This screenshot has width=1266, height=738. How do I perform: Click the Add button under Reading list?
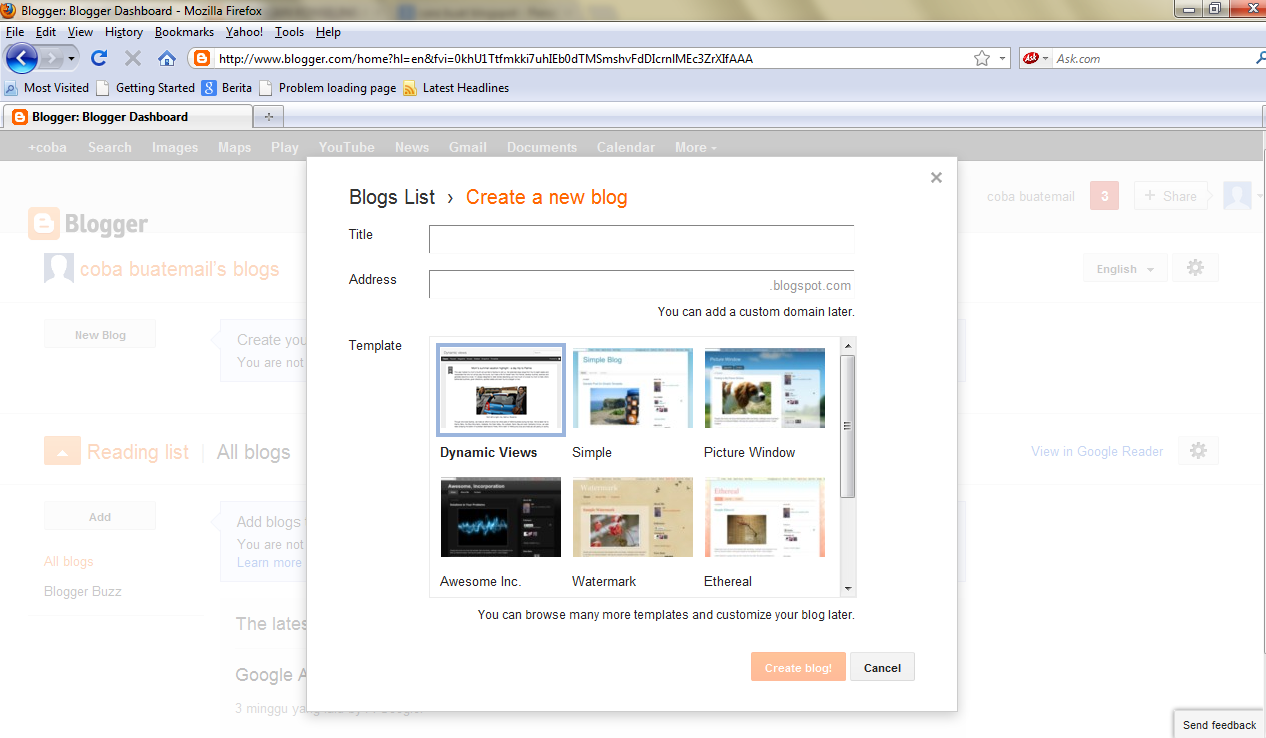click(x=100, y=517)
